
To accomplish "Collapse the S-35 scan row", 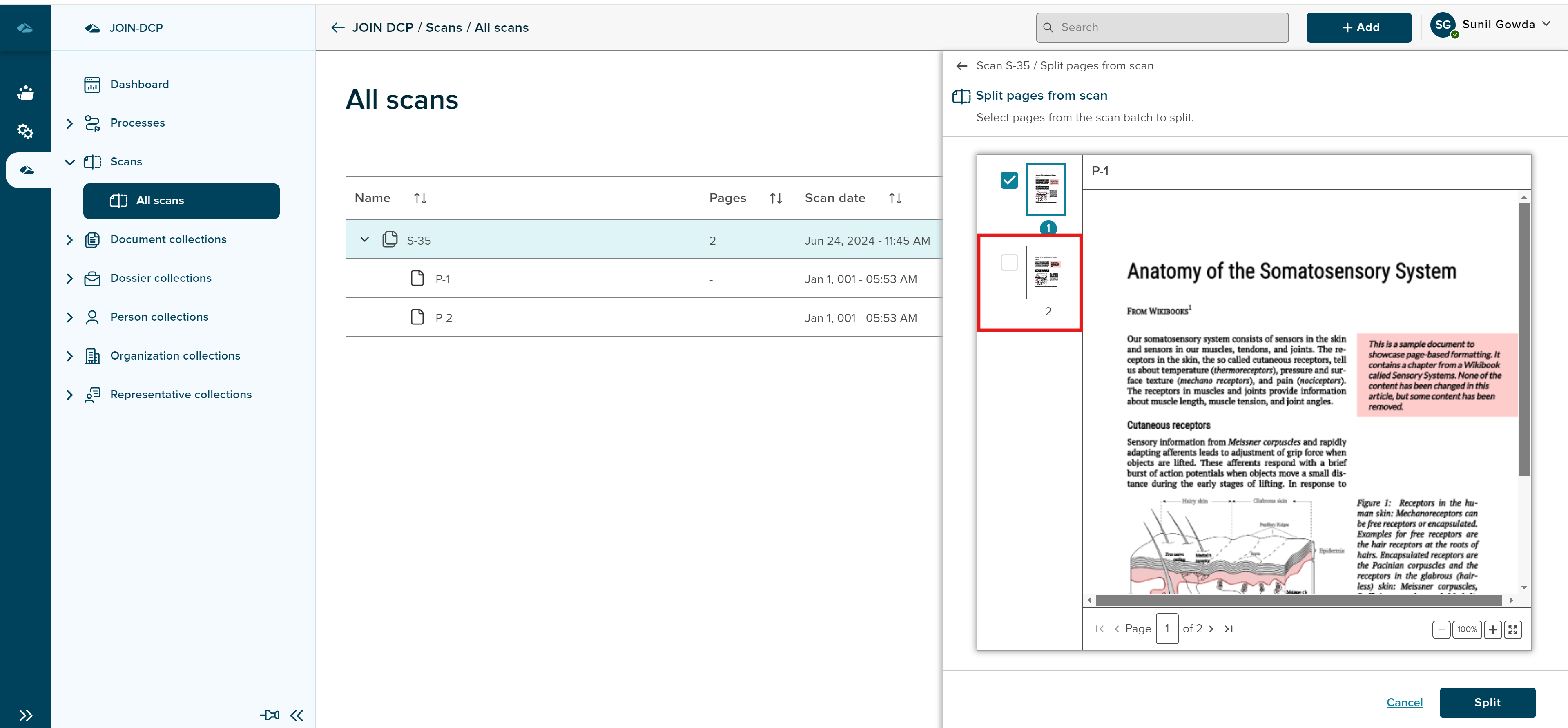I will point(365,240).
